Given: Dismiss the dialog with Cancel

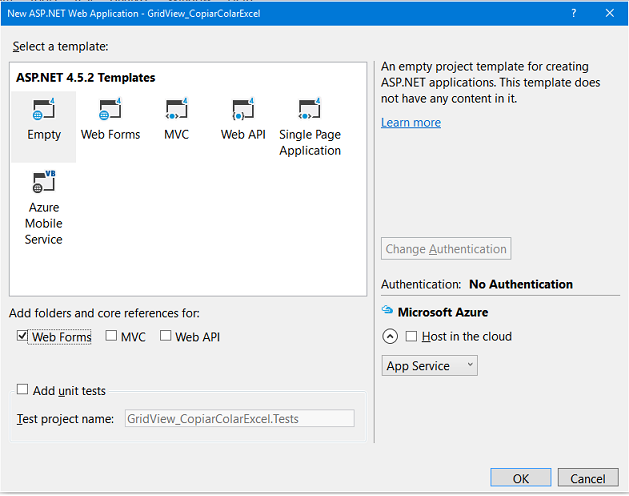Looking at the screenshot, I should point(588,478).
